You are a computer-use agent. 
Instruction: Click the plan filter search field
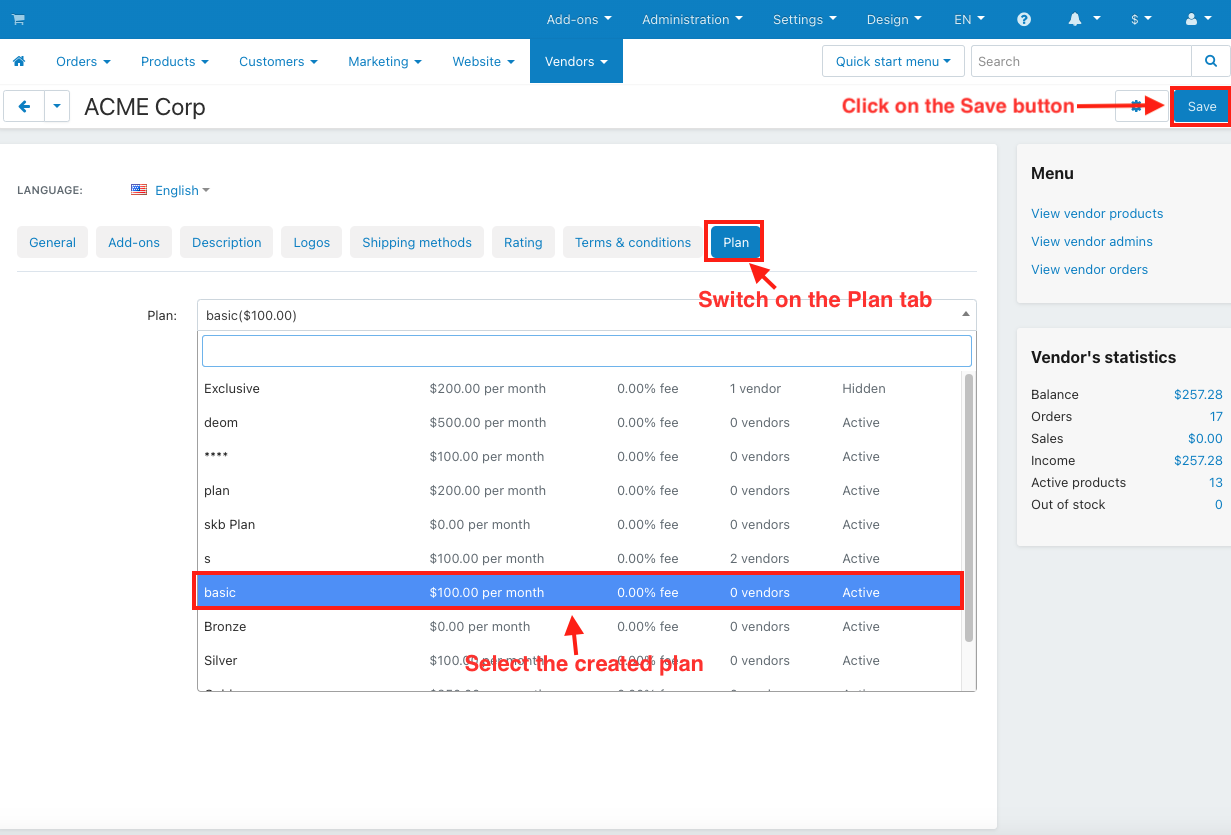tap(586, 351)
